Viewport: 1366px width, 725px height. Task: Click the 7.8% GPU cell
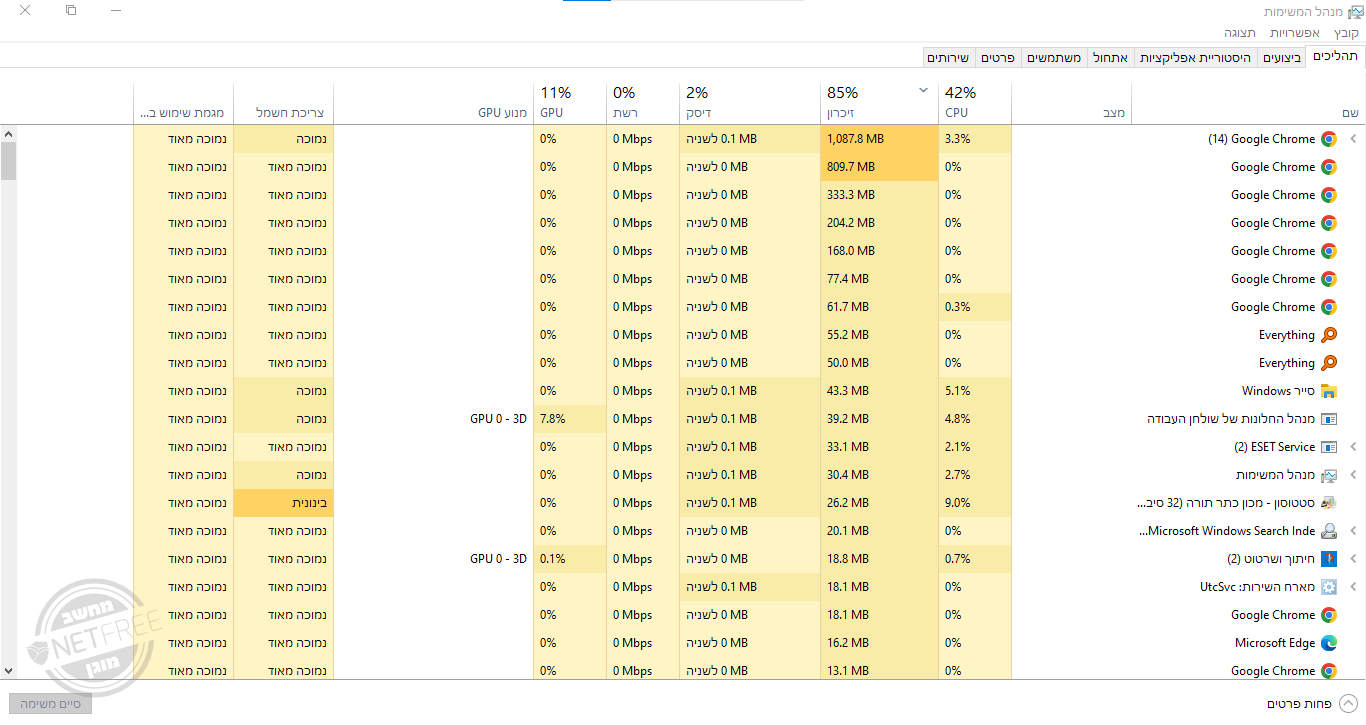tap(570, 419)
